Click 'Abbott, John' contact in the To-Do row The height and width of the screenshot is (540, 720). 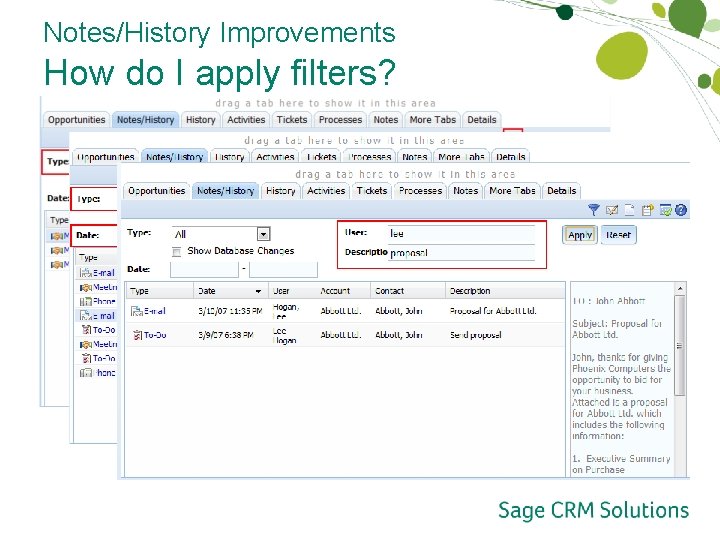[x=399, y=335]
